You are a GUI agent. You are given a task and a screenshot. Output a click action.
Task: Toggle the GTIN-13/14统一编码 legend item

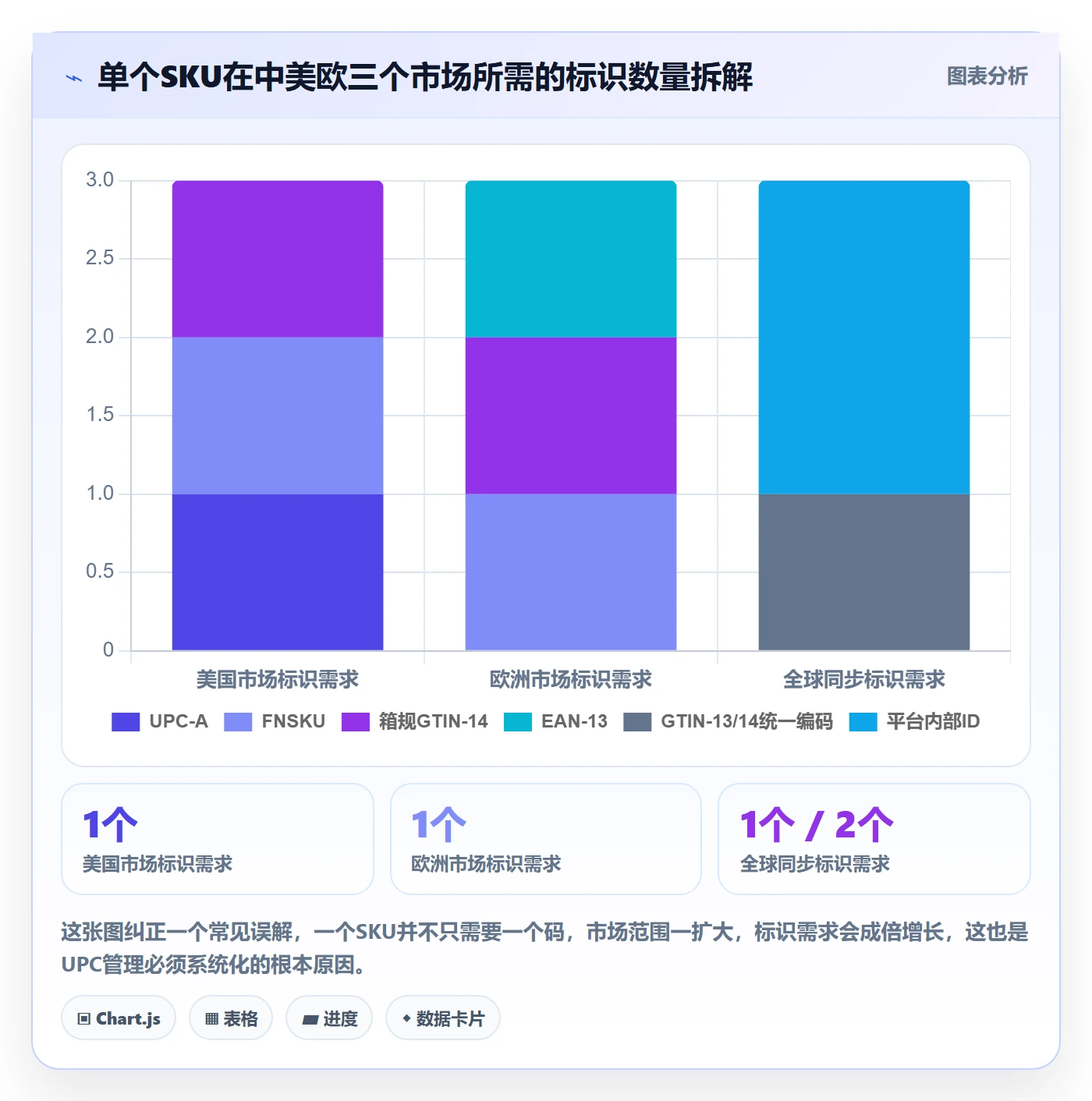pyautogui.click(x=729, y=722)
